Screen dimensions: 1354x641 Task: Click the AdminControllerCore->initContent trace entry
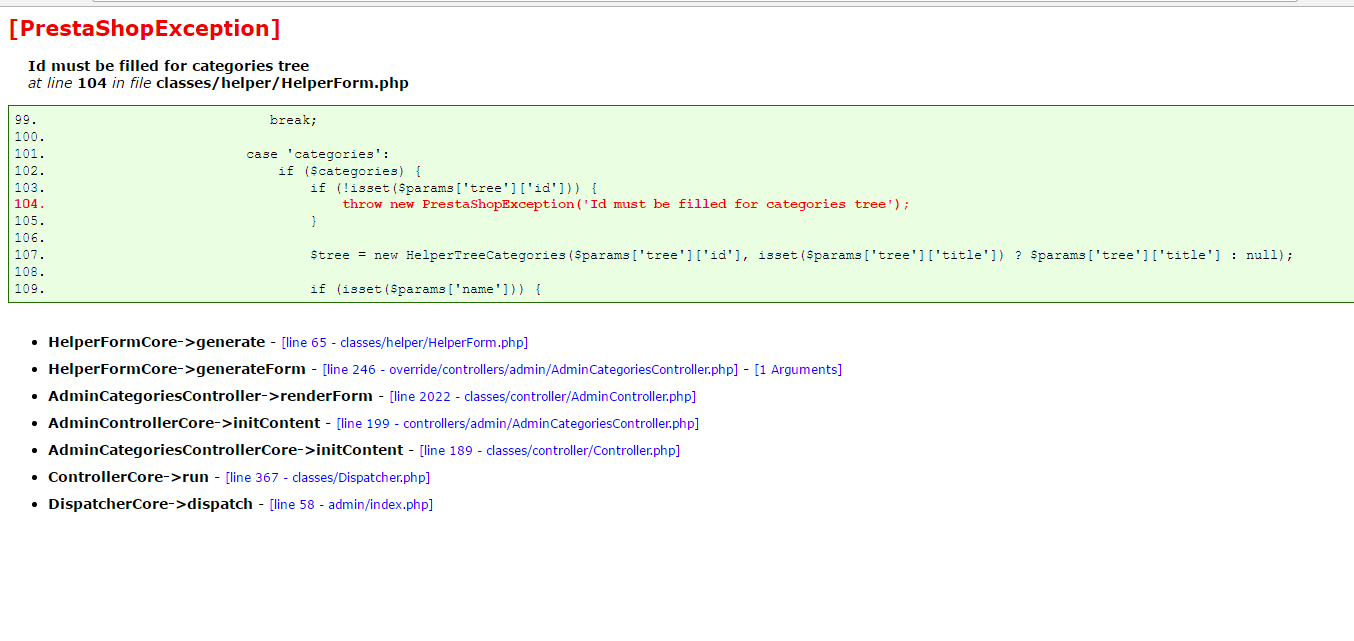184,424
